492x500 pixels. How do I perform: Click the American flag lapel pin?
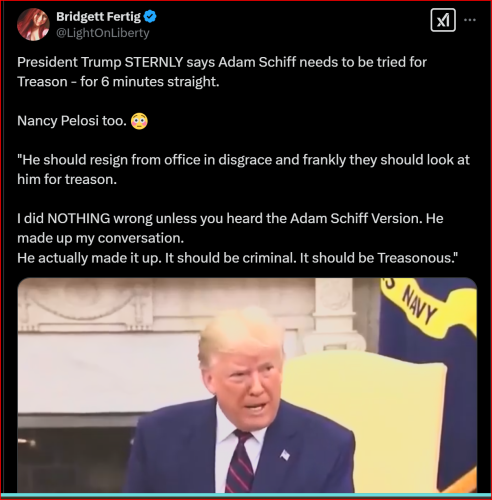pos(285,455)
